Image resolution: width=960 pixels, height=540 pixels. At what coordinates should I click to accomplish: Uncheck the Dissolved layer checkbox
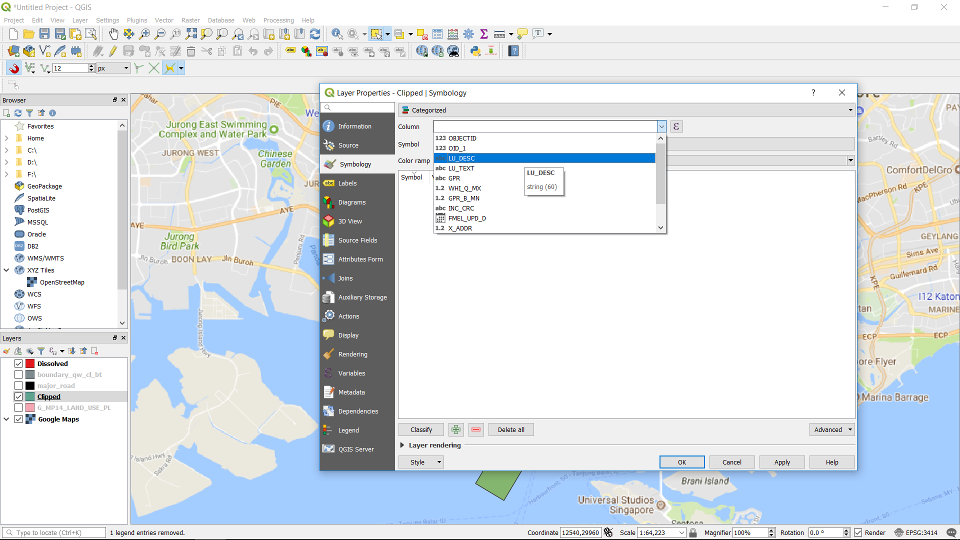[x=19, y=364]
